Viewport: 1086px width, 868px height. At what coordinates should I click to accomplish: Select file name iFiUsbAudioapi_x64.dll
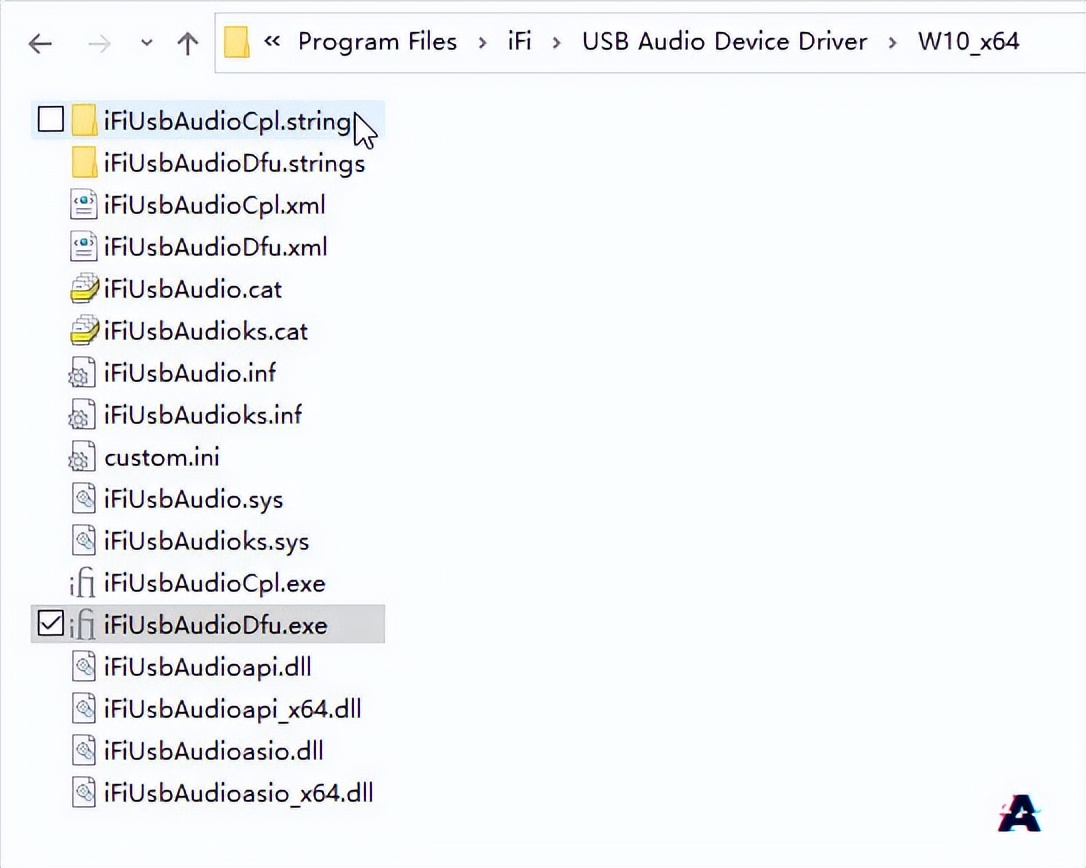233,709
